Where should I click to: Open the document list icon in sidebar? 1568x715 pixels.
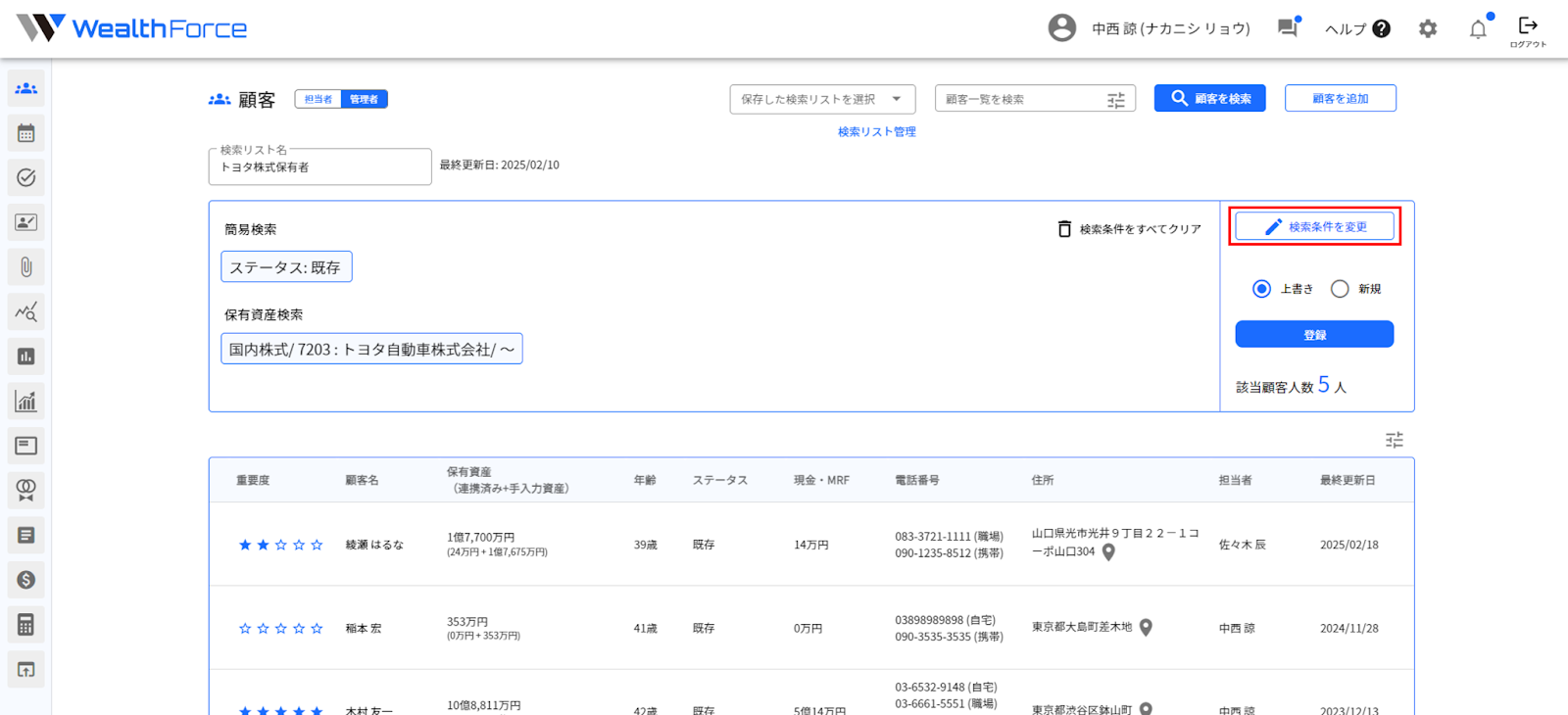coord(26,535)
